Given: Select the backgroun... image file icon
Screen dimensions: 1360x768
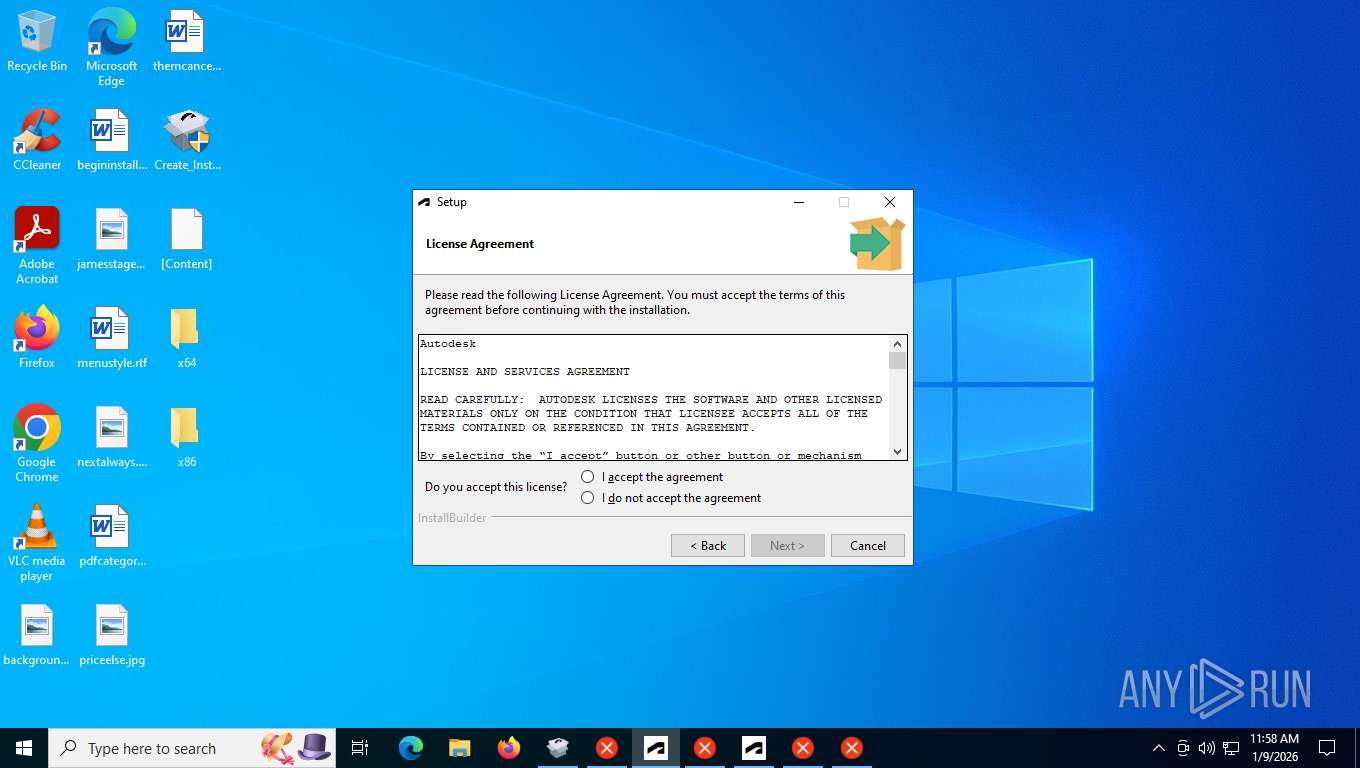Looking at the screenshot, I should click(37, 636).
